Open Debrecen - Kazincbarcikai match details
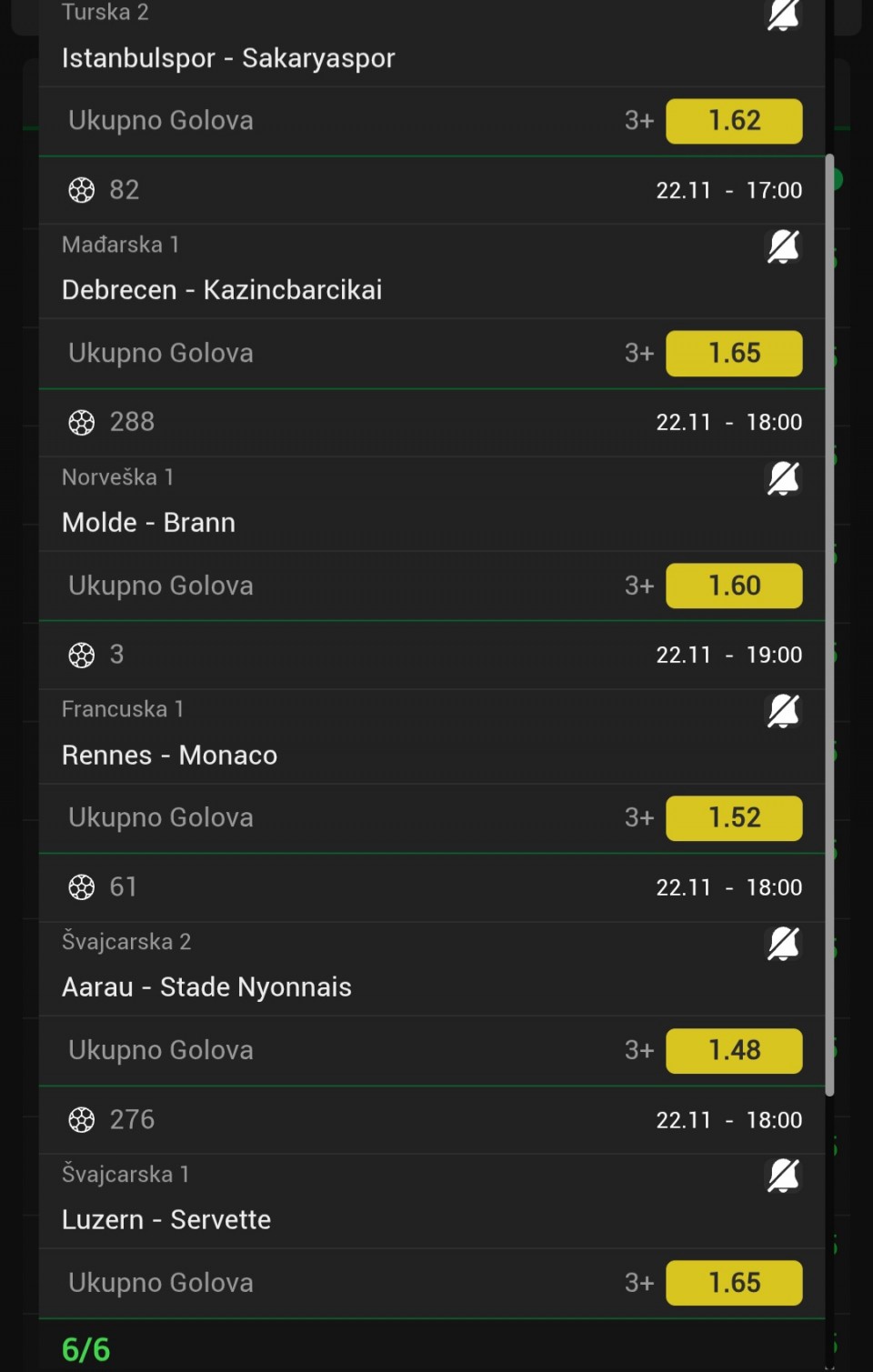This screenshot has width=873, height=1372. (x=222, y=290)
